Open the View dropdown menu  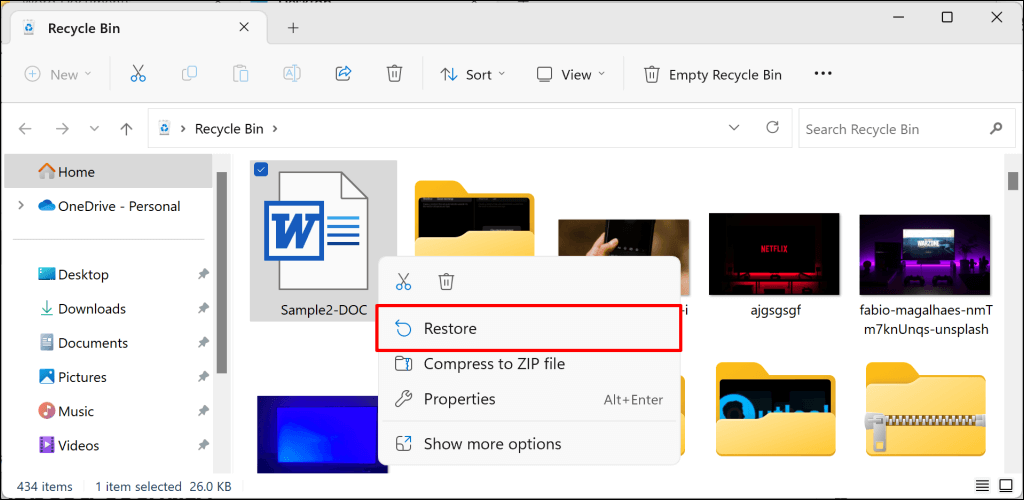pyautogui.click(x=571, y=74)
